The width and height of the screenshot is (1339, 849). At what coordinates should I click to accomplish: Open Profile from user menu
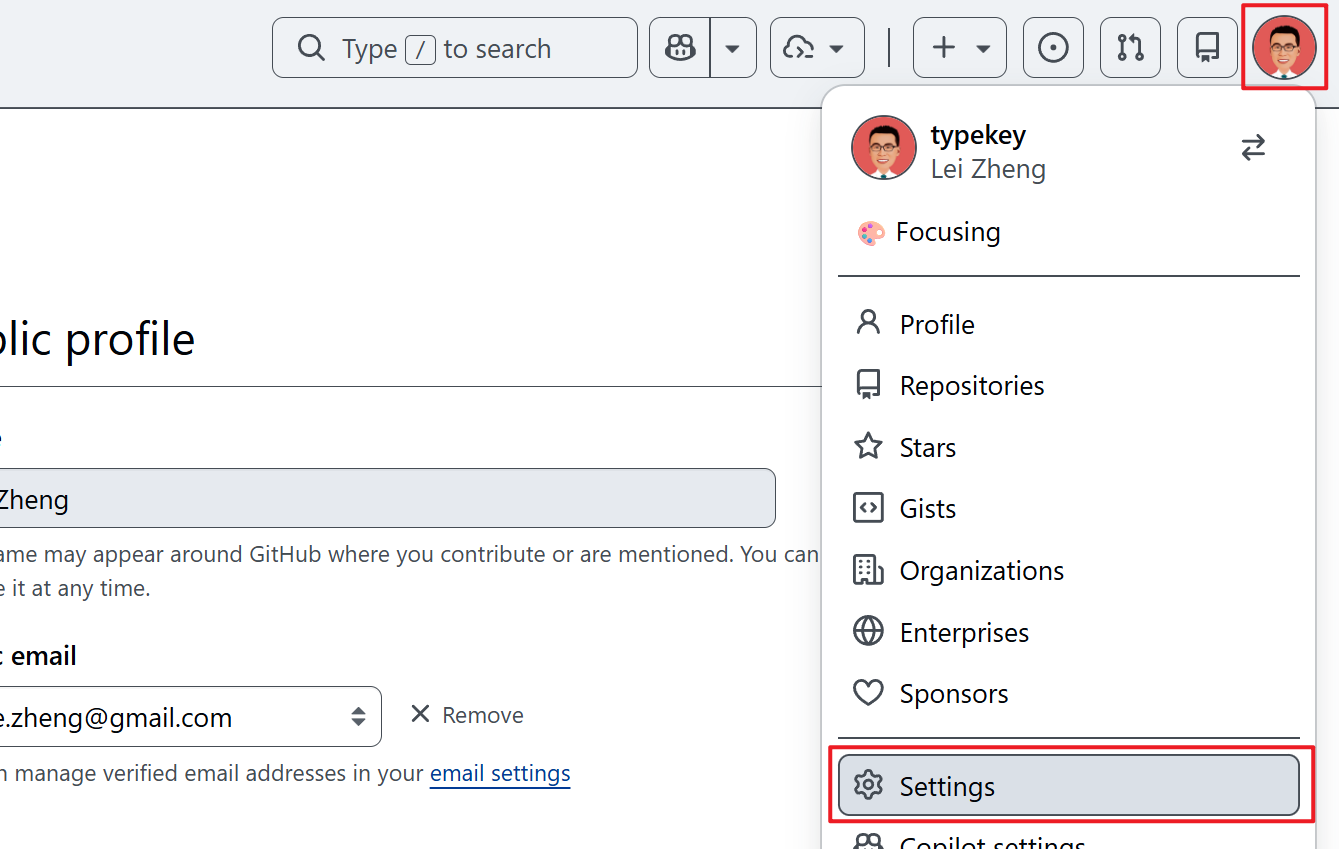1068,324
